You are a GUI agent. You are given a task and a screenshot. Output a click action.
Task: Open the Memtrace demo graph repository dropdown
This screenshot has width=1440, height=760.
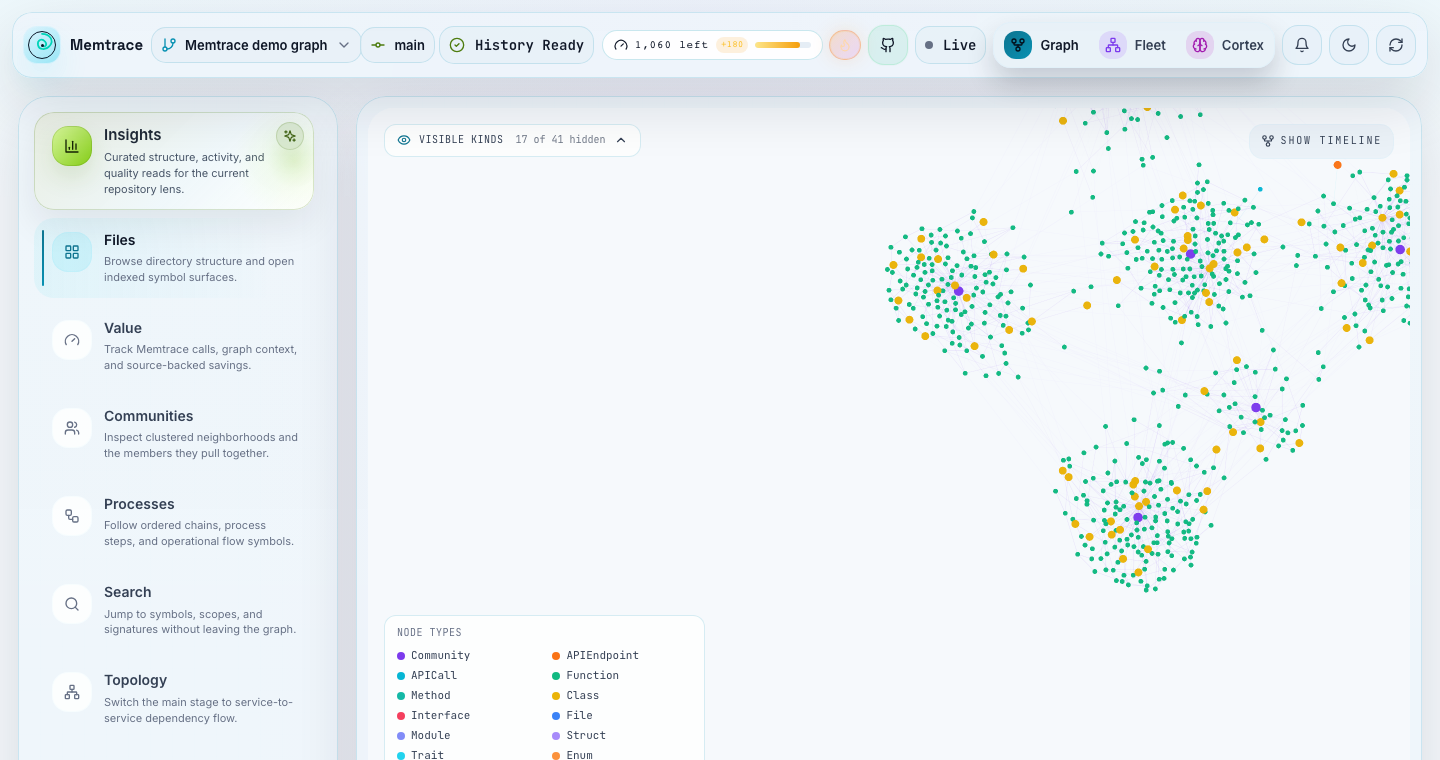(x=256, y=45)
